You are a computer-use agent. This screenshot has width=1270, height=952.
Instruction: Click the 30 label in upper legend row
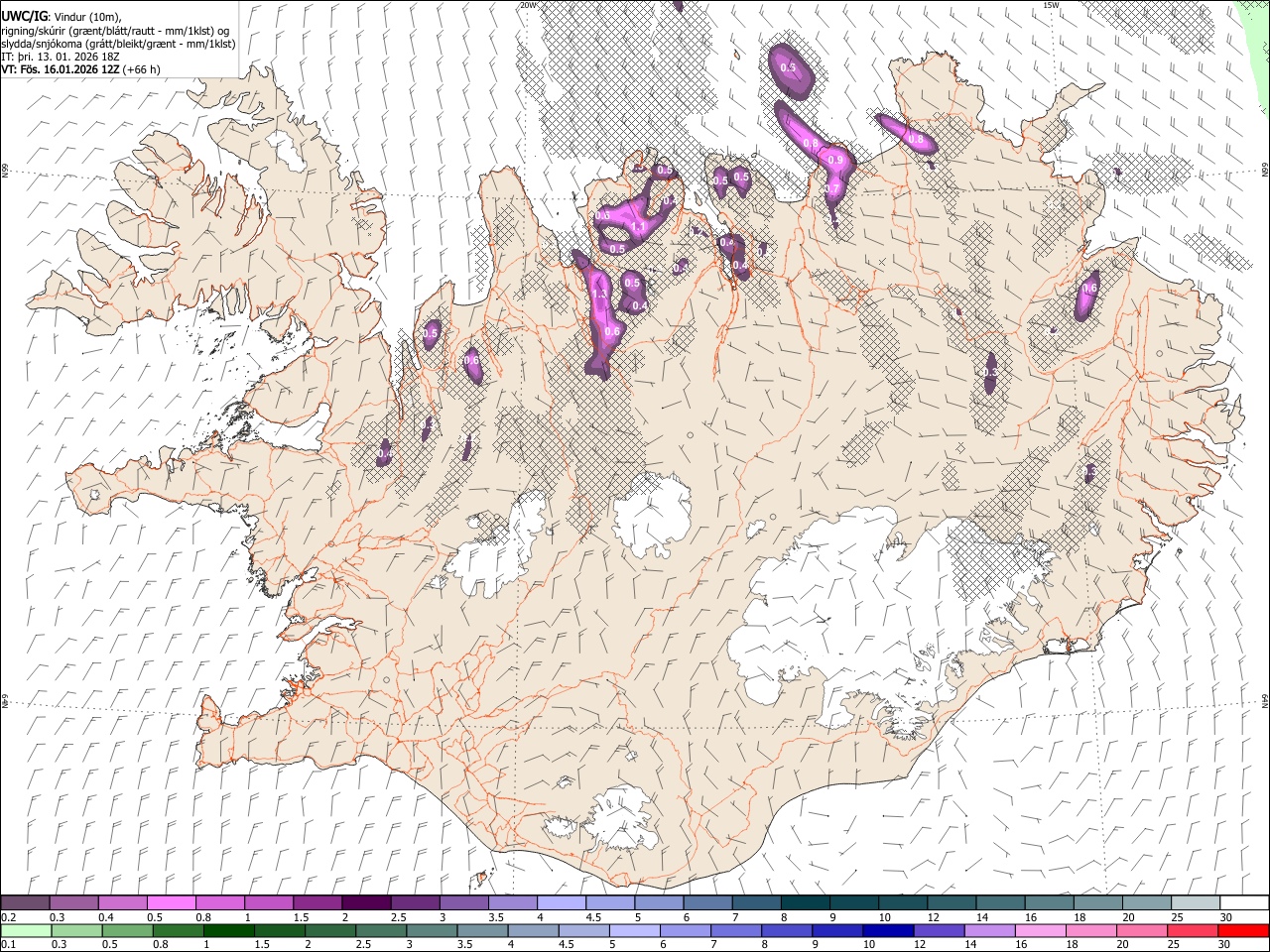click(1224, 917)
